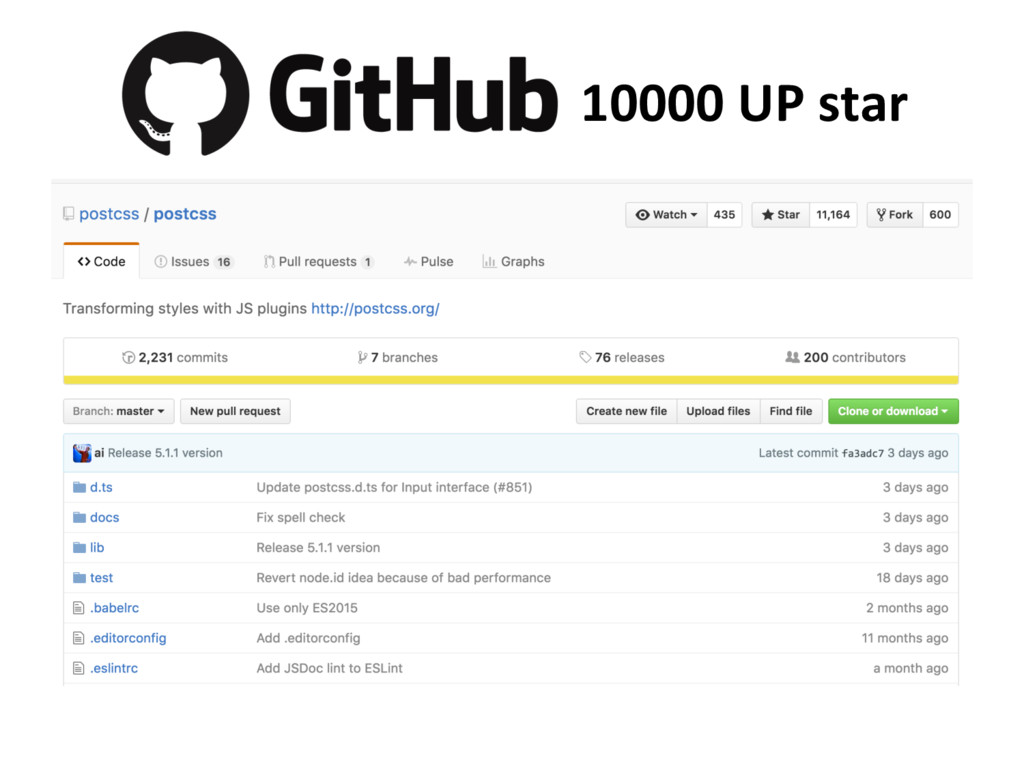Click the commits history clock icon
This screenshot has width=1024, height=768.
[129, 357]
